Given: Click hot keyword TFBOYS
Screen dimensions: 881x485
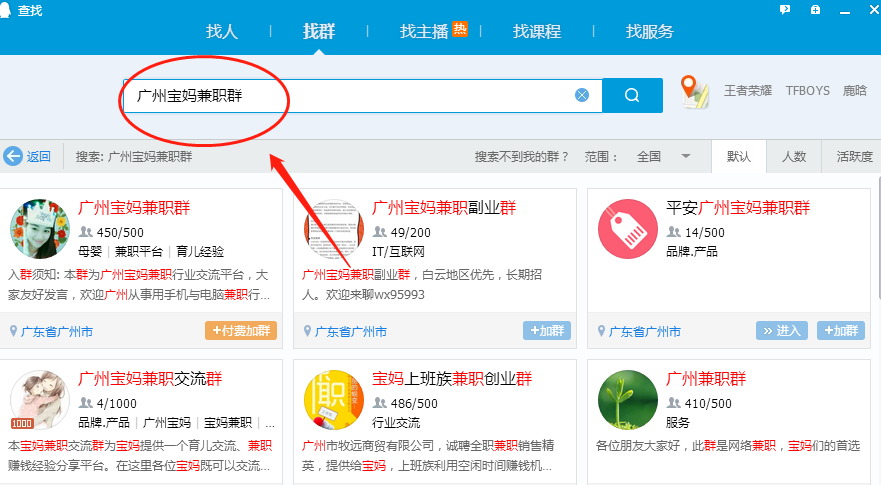Looking at the screenshot, I should coord(807,90).
